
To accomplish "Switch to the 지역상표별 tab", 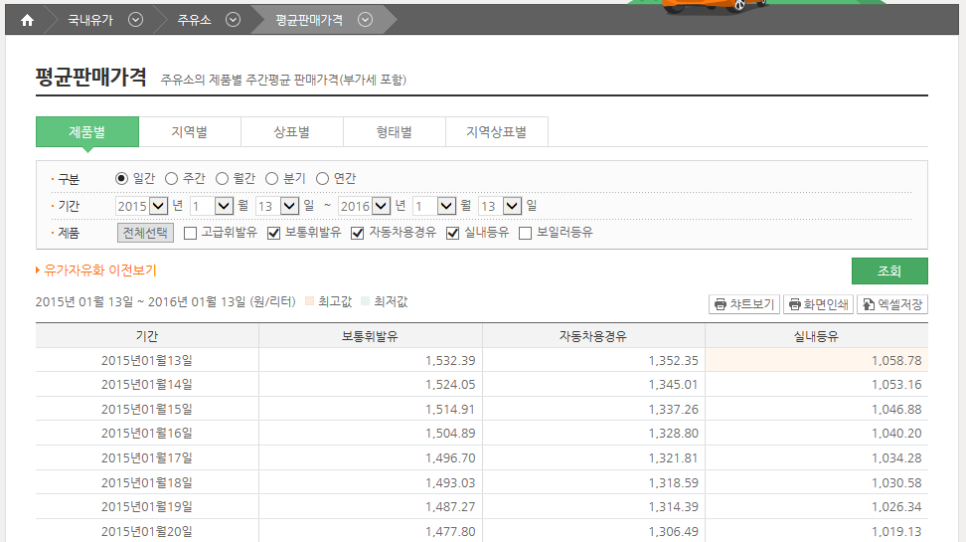I will pos(497,132).
